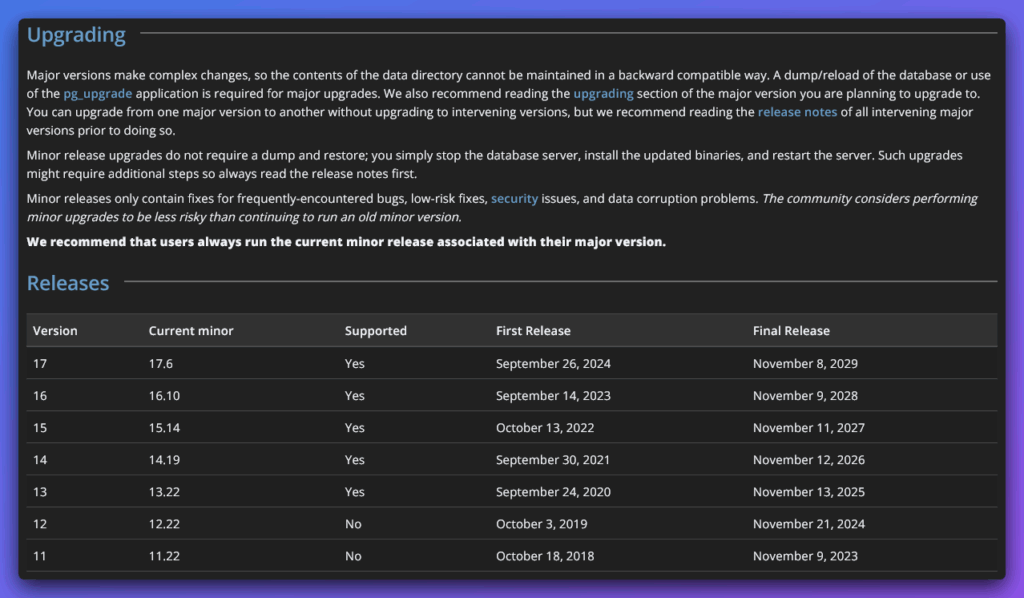The image size is (1024, 598).
Task: Select the No value for version 12
Action: tap(353, 524)
